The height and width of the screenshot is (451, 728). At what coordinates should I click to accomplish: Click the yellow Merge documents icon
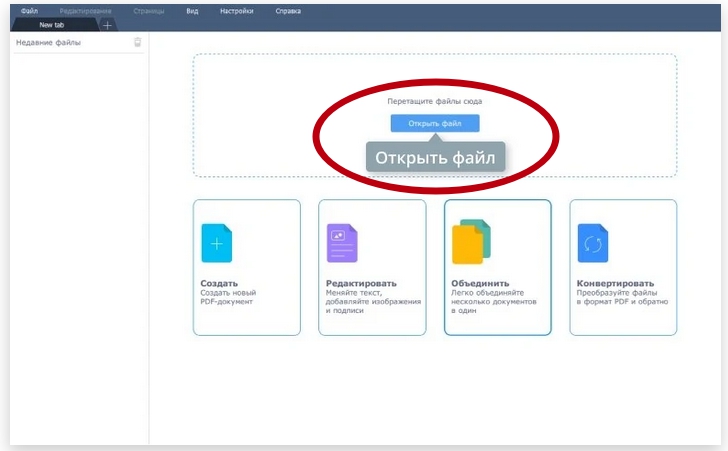point(471,242)
